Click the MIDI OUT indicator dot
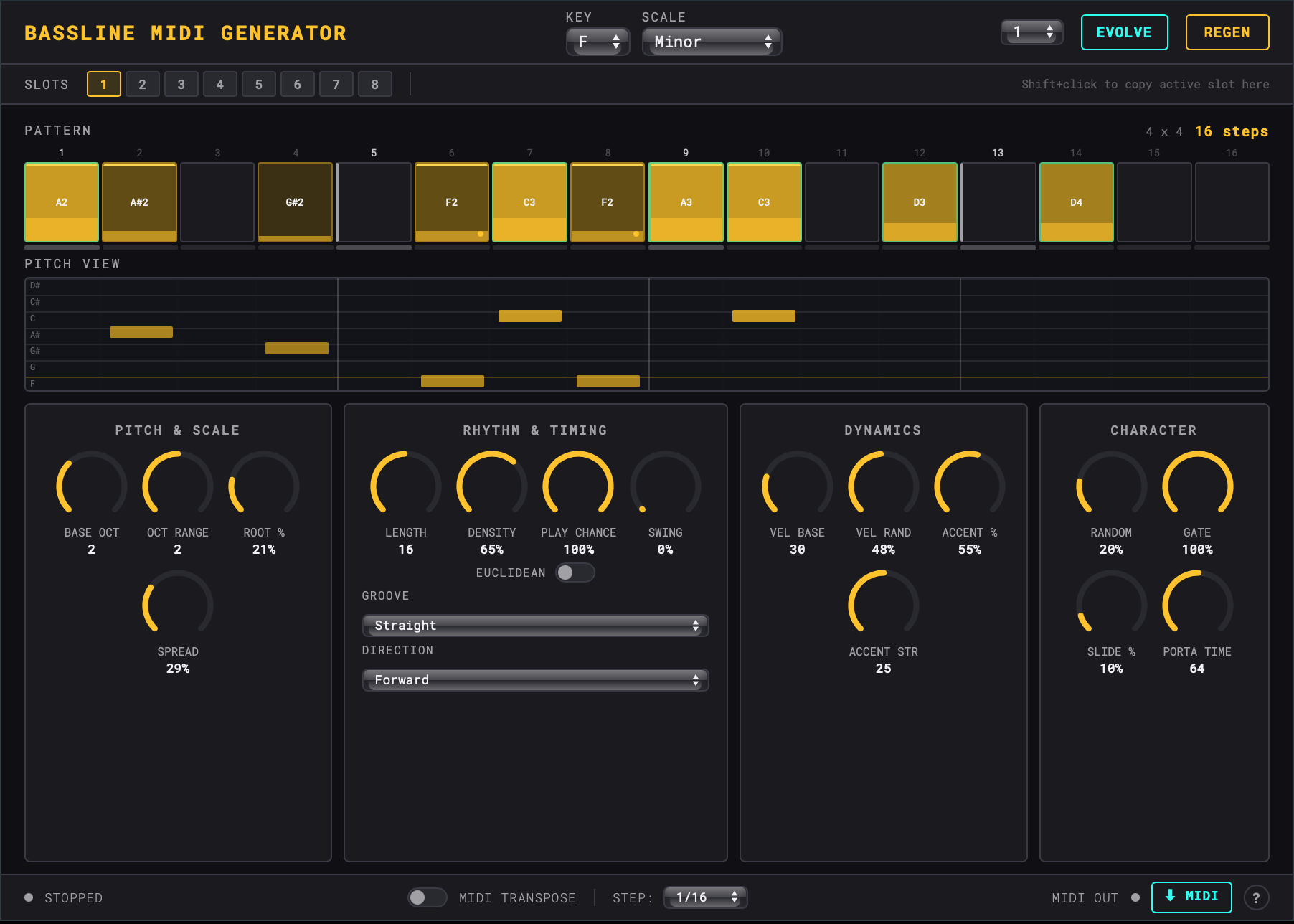This screenshot has width=1294, height=924. click(1135, 897)
